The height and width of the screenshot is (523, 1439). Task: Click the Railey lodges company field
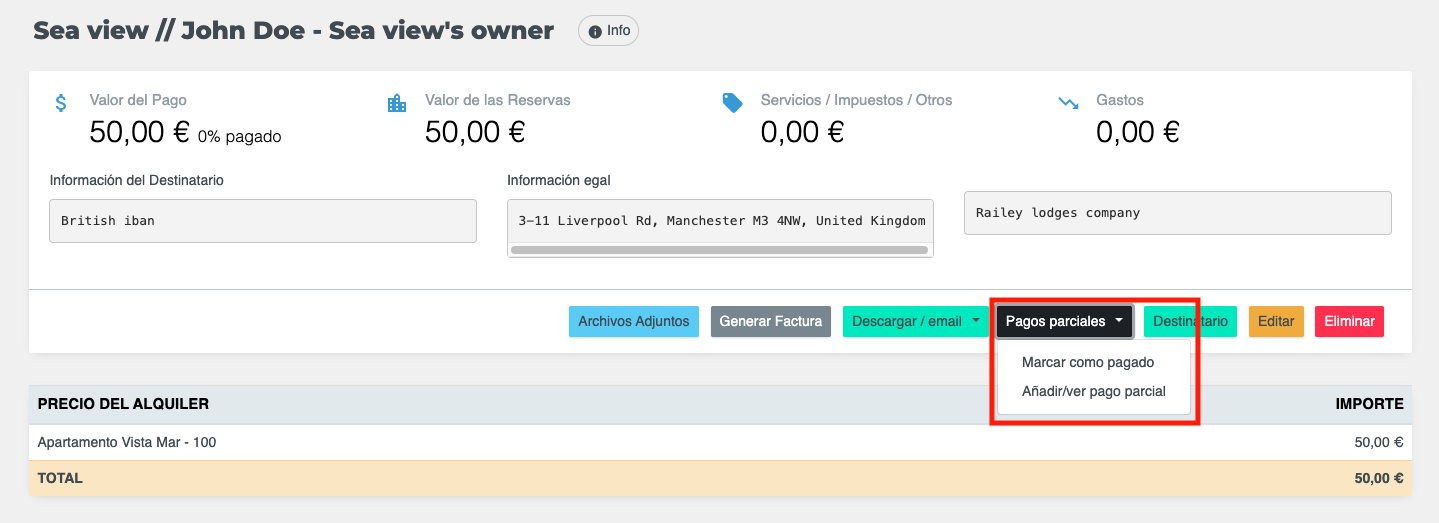1178,213
